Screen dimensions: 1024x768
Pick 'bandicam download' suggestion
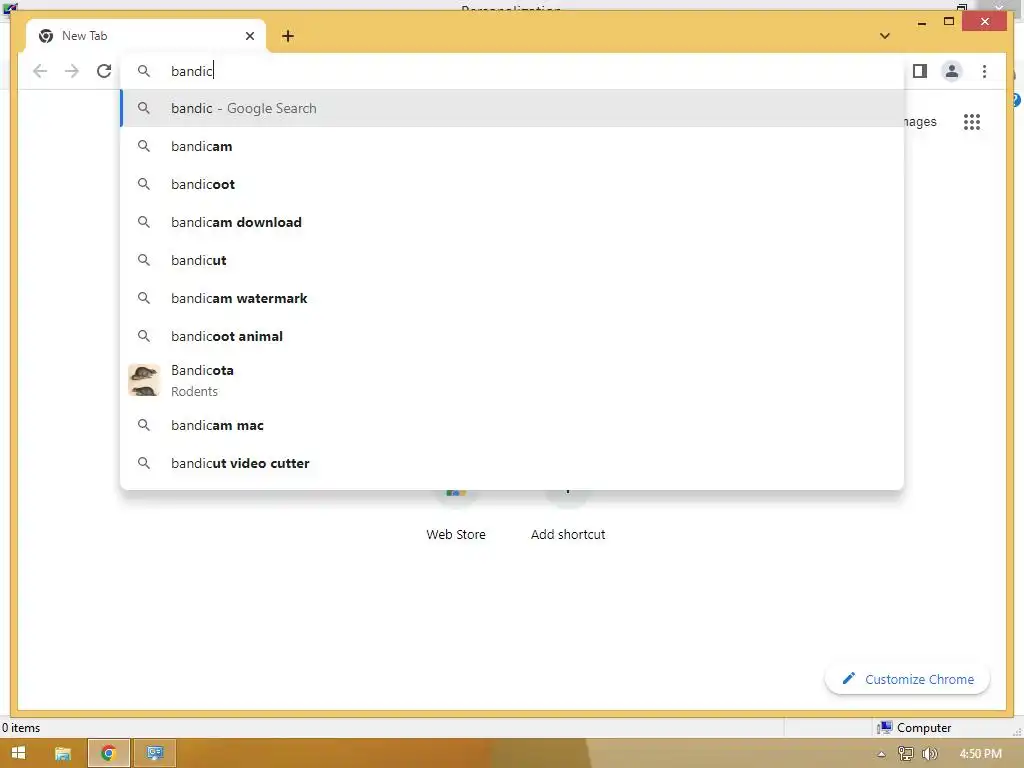(x=513, y=222)
